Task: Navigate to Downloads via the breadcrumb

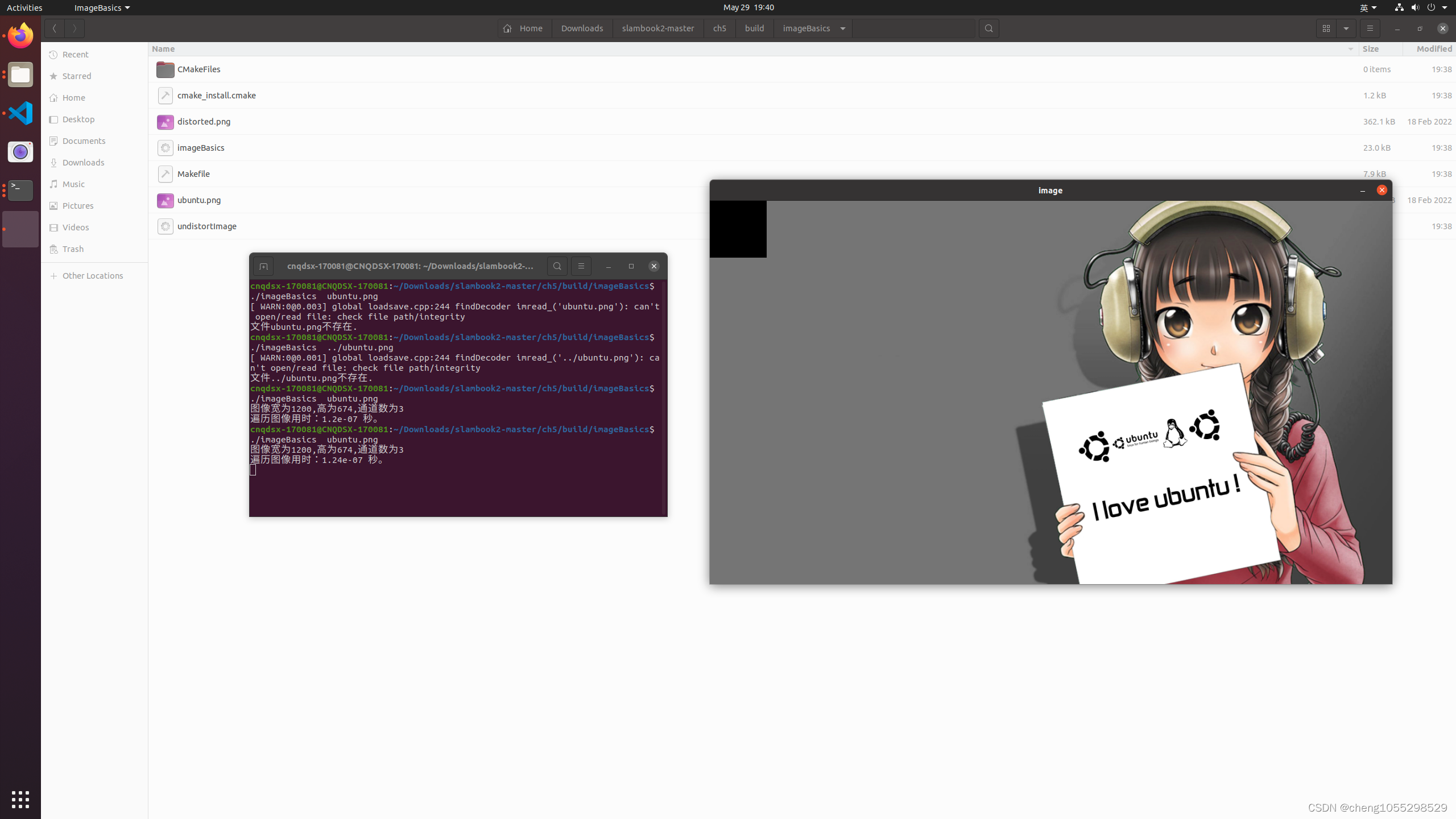Action: 581,28
